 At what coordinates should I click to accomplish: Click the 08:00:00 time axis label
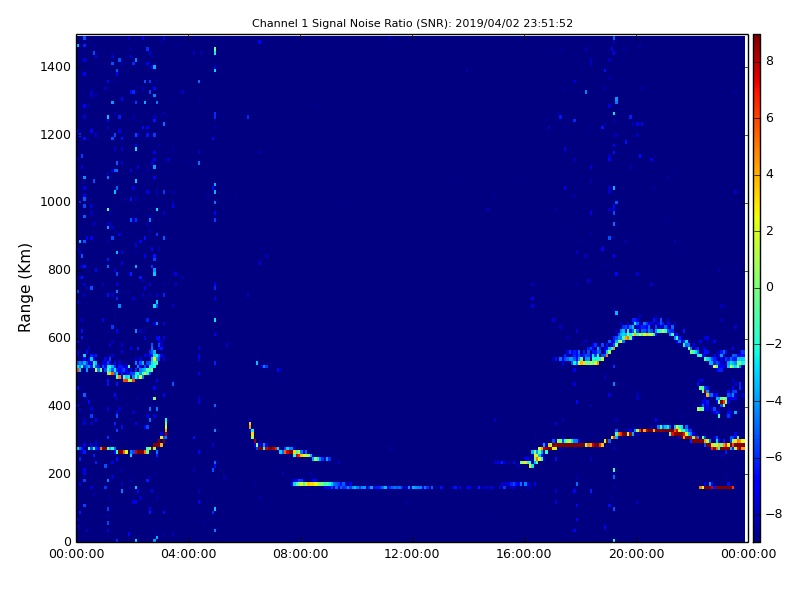301,554
